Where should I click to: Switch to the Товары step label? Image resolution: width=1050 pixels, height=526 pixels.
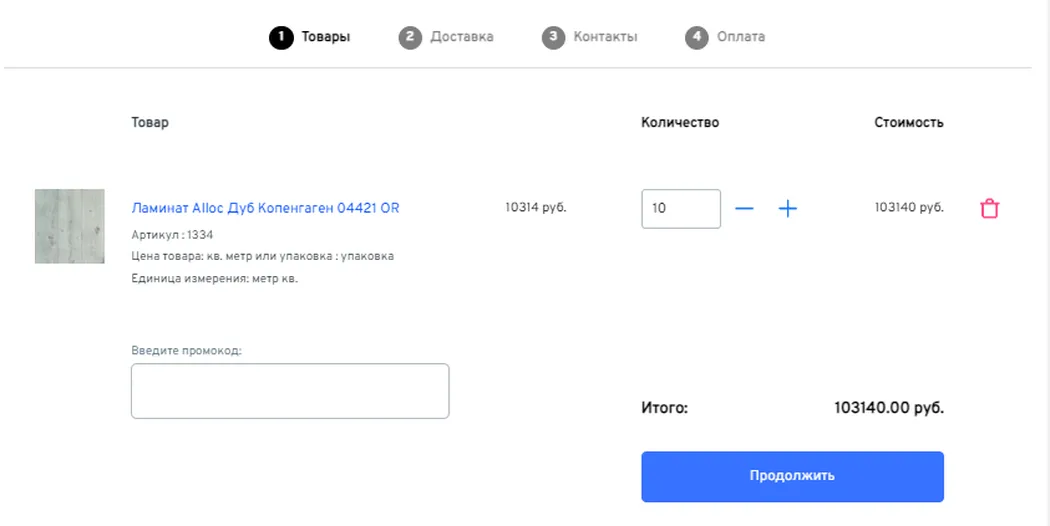pos(326,37)
